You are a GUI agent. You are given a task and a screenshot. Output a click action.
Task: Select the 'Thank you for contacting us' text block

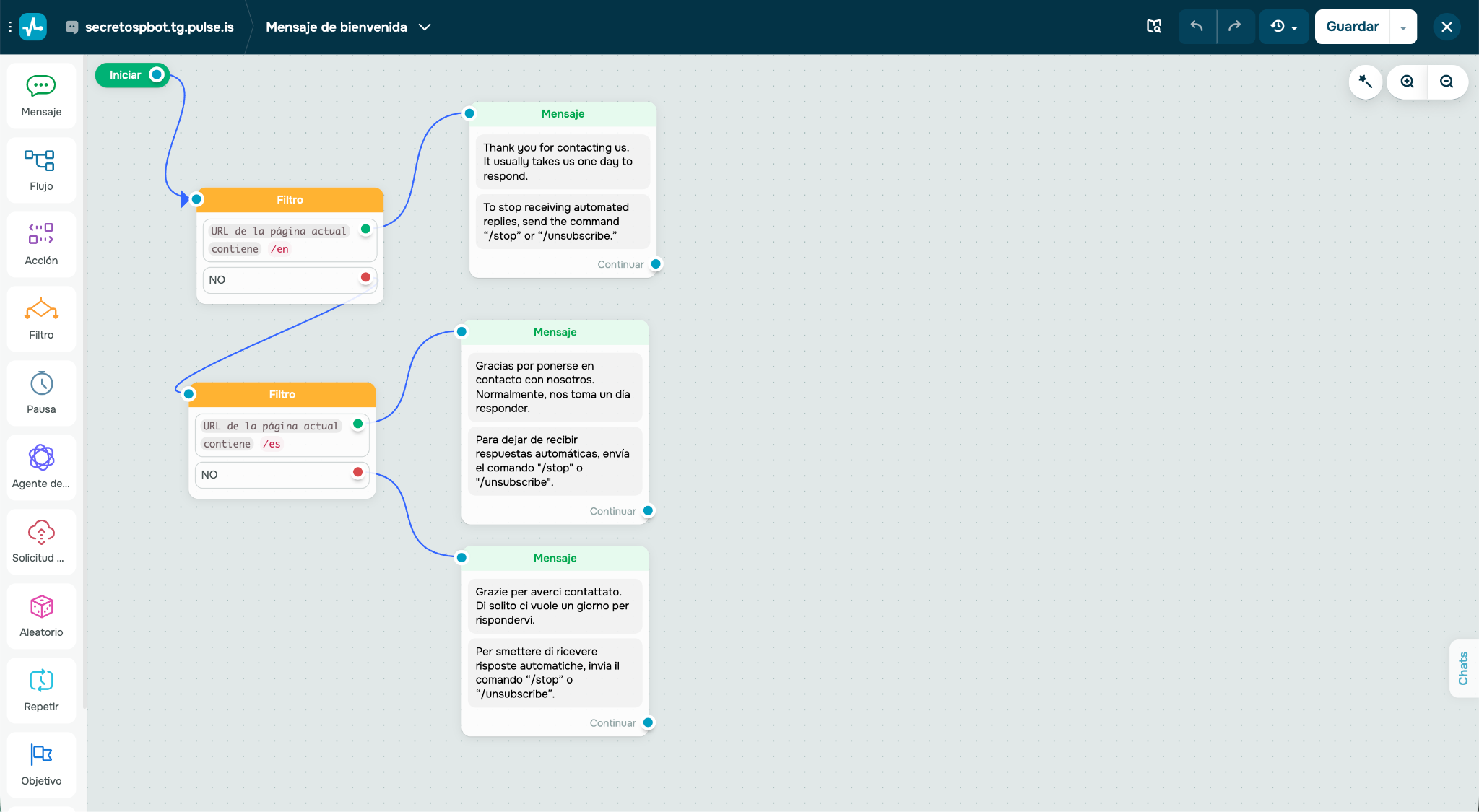tap(563, 162)
